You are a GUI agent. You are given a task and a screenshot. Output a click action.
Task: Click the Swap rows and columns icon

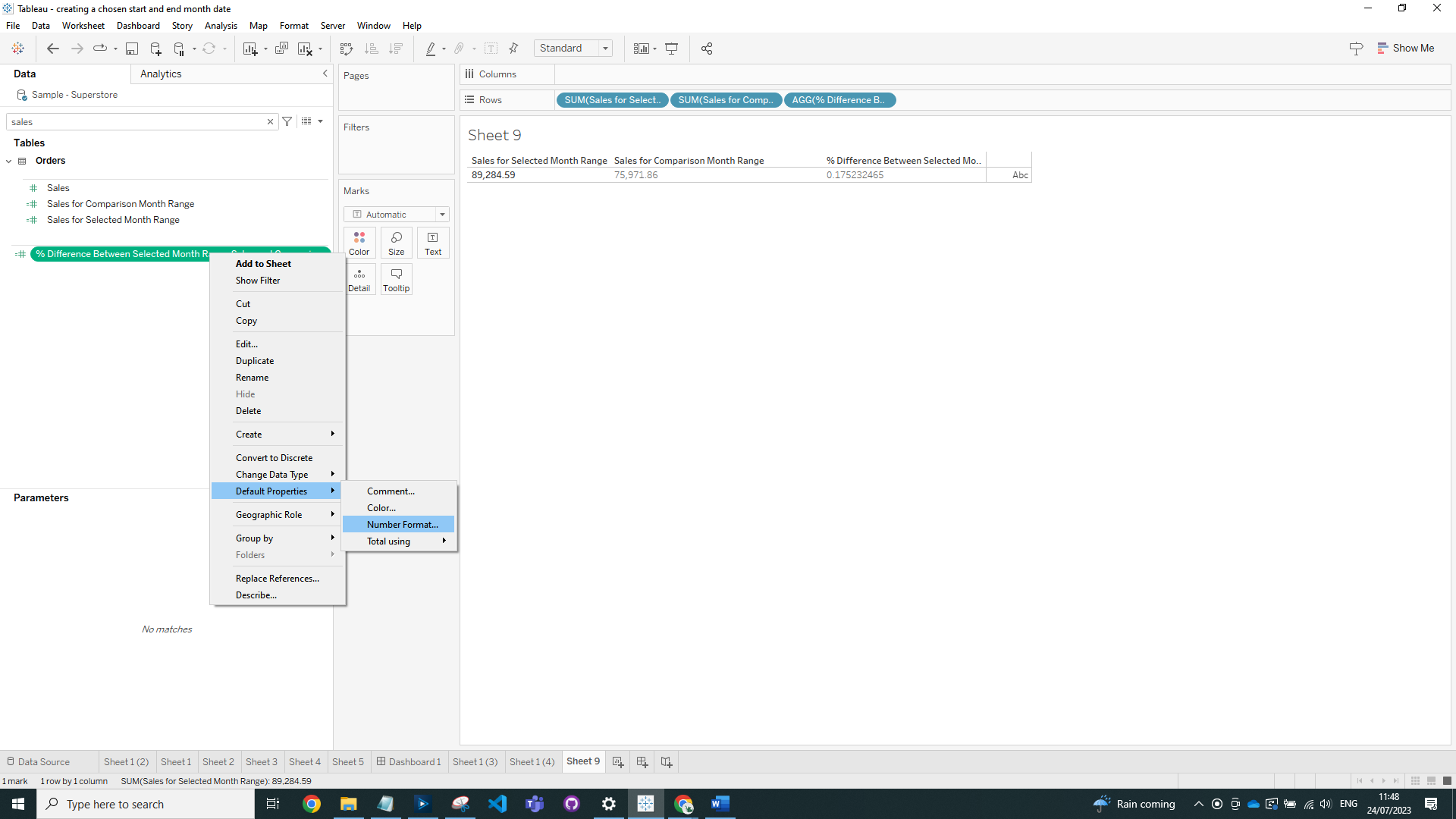[347, 49]
